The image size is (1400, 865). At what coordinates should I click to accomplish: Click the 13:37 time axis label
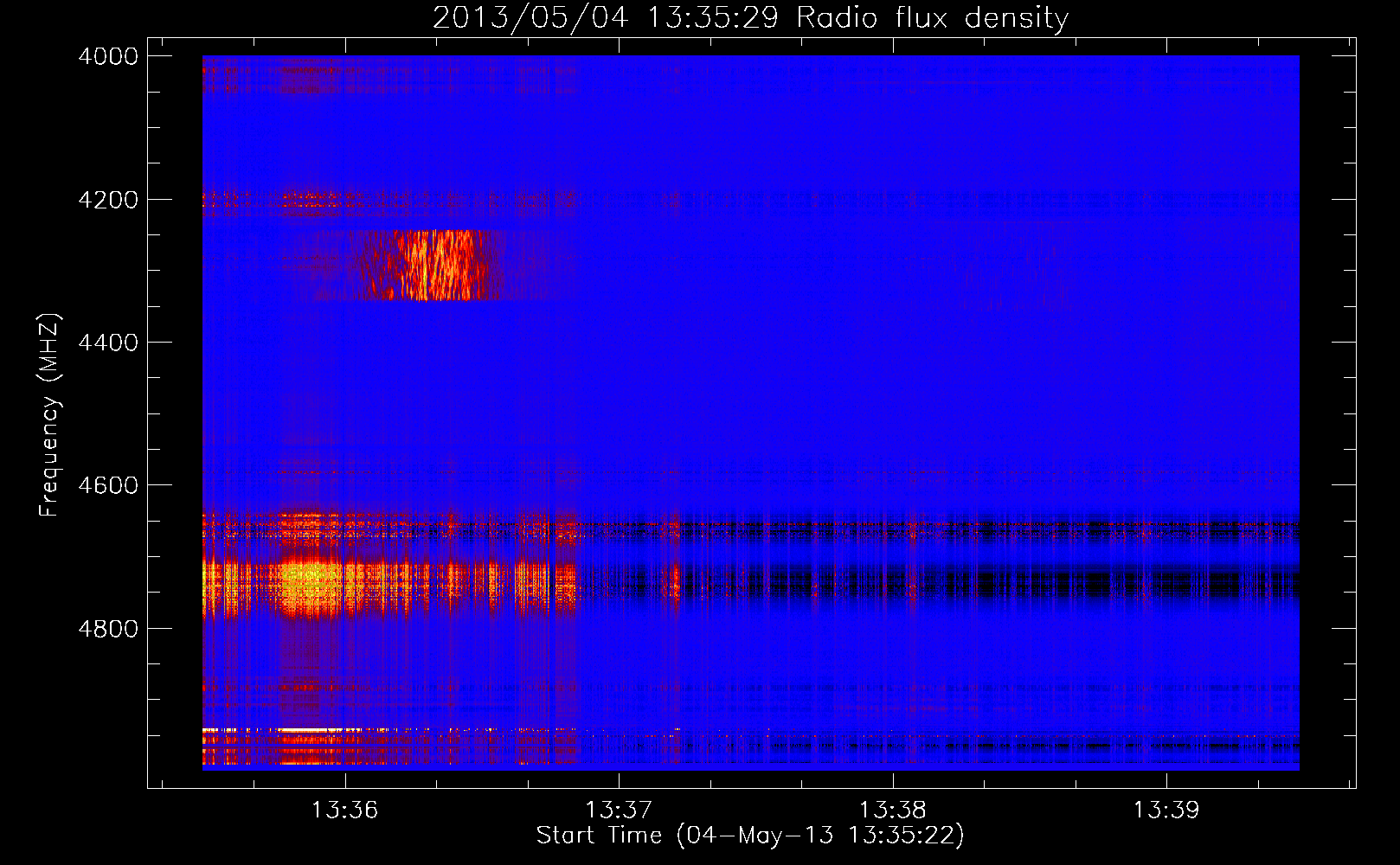619,811
